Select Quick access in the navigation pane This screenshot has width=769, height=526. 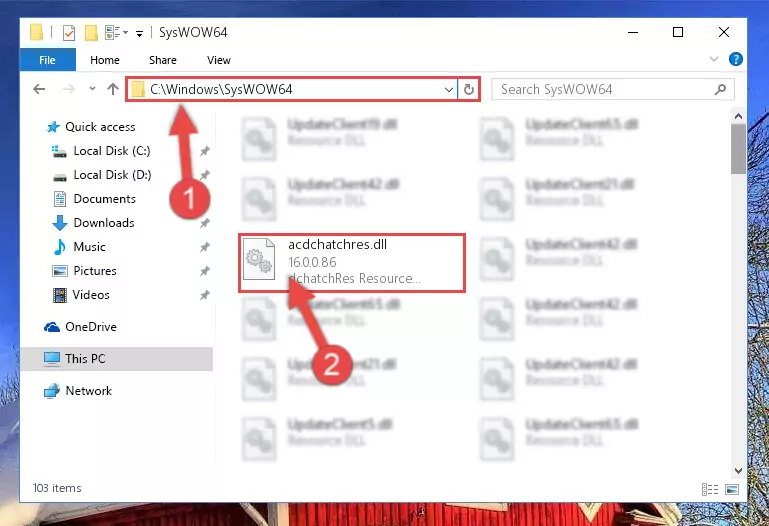pos(100,127)
